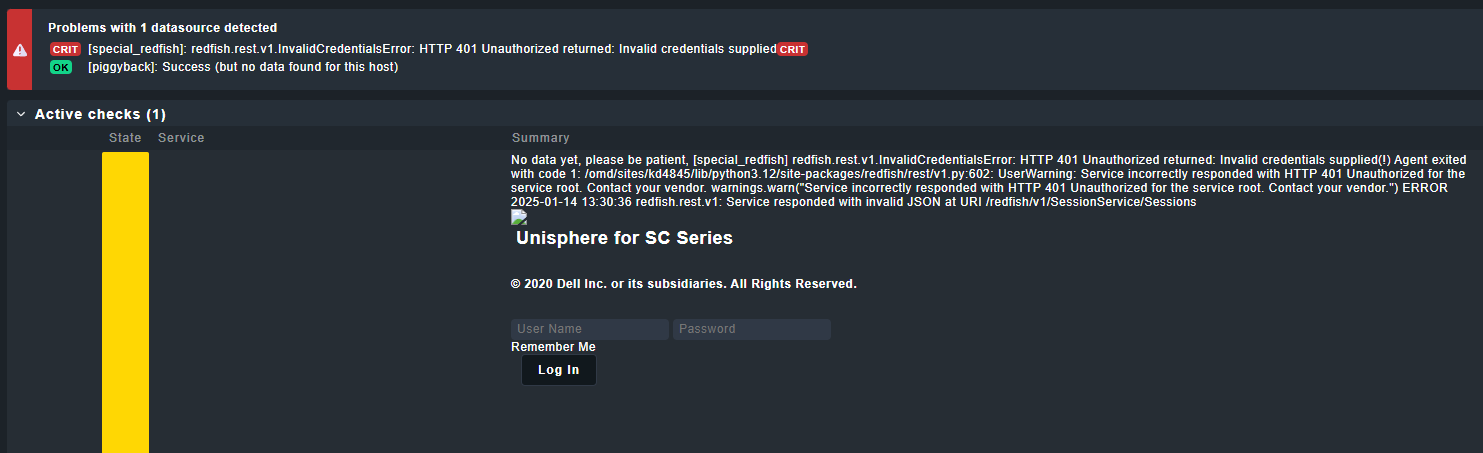Focus the Password input field

point(751,329)
